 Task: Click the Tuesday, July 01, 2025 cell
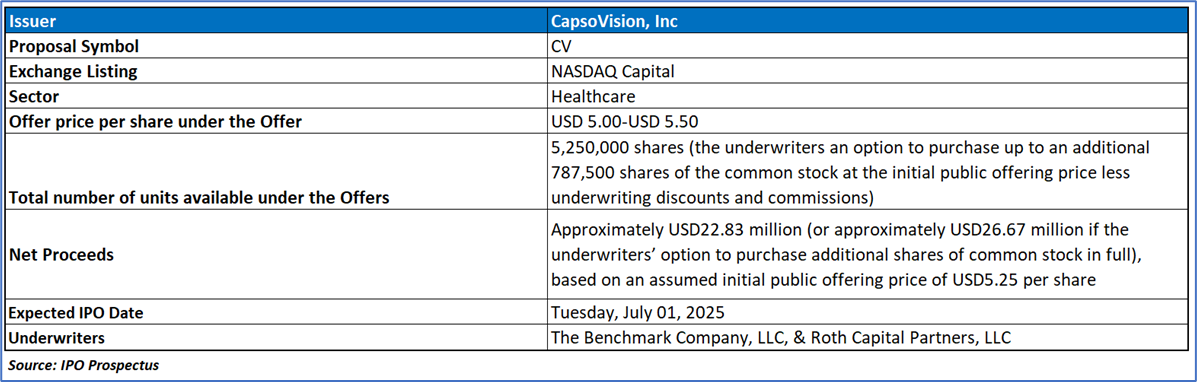tap(870, 312)
